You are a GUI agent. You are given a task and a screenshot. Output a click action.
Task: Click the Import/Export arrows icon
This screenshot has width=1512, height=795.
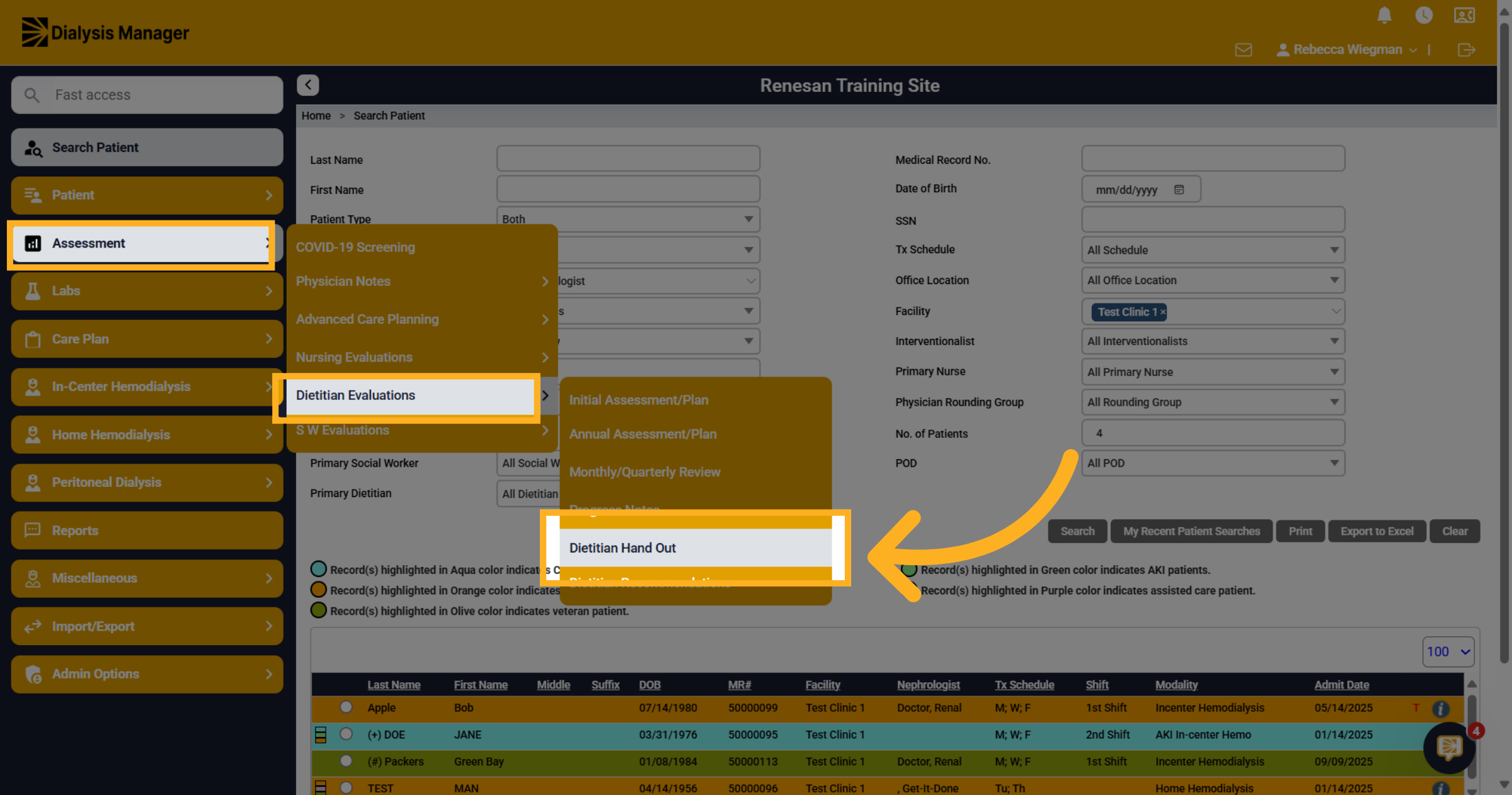click(33, 626)
